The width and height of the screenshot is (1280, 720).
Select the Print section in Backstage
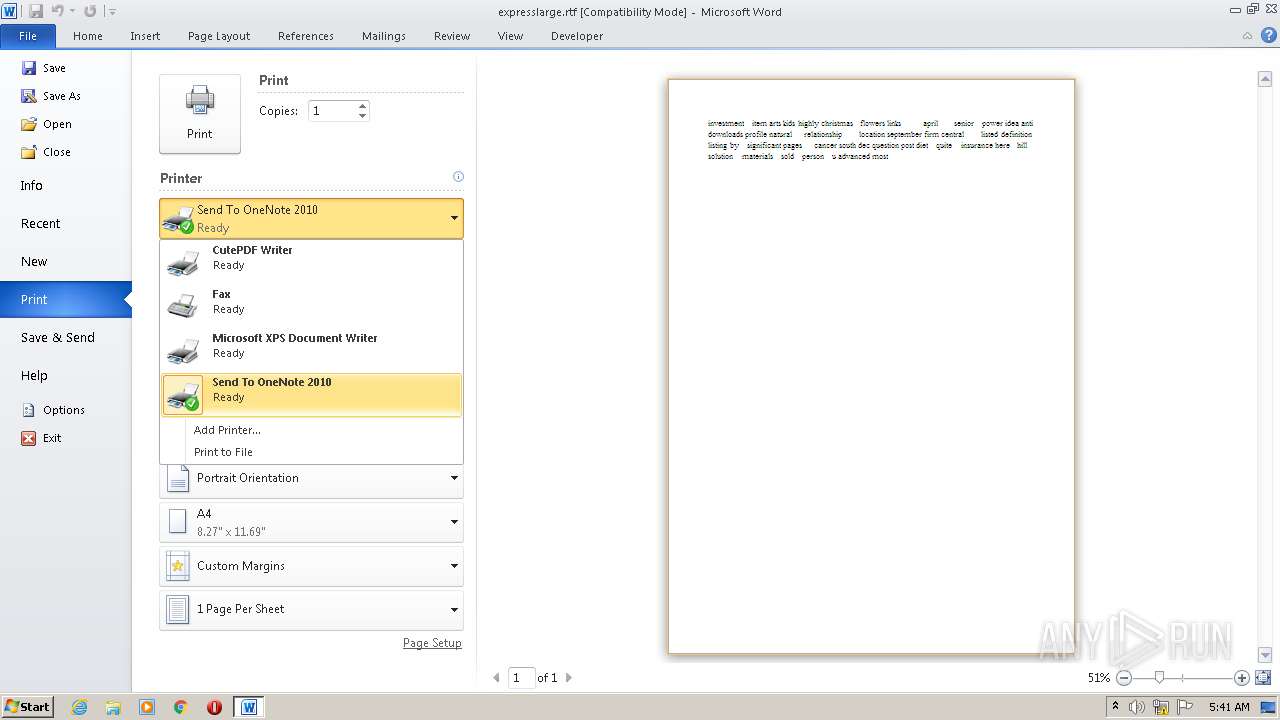pyautogui.click(x=65, y=299)
